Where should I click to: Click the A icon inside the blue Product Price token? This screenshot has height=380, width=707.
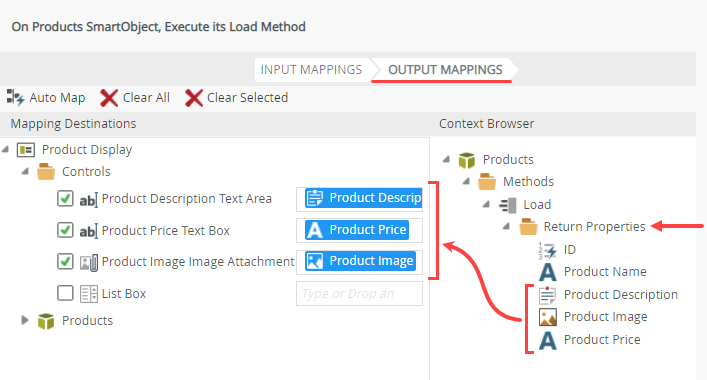[315, 230]
